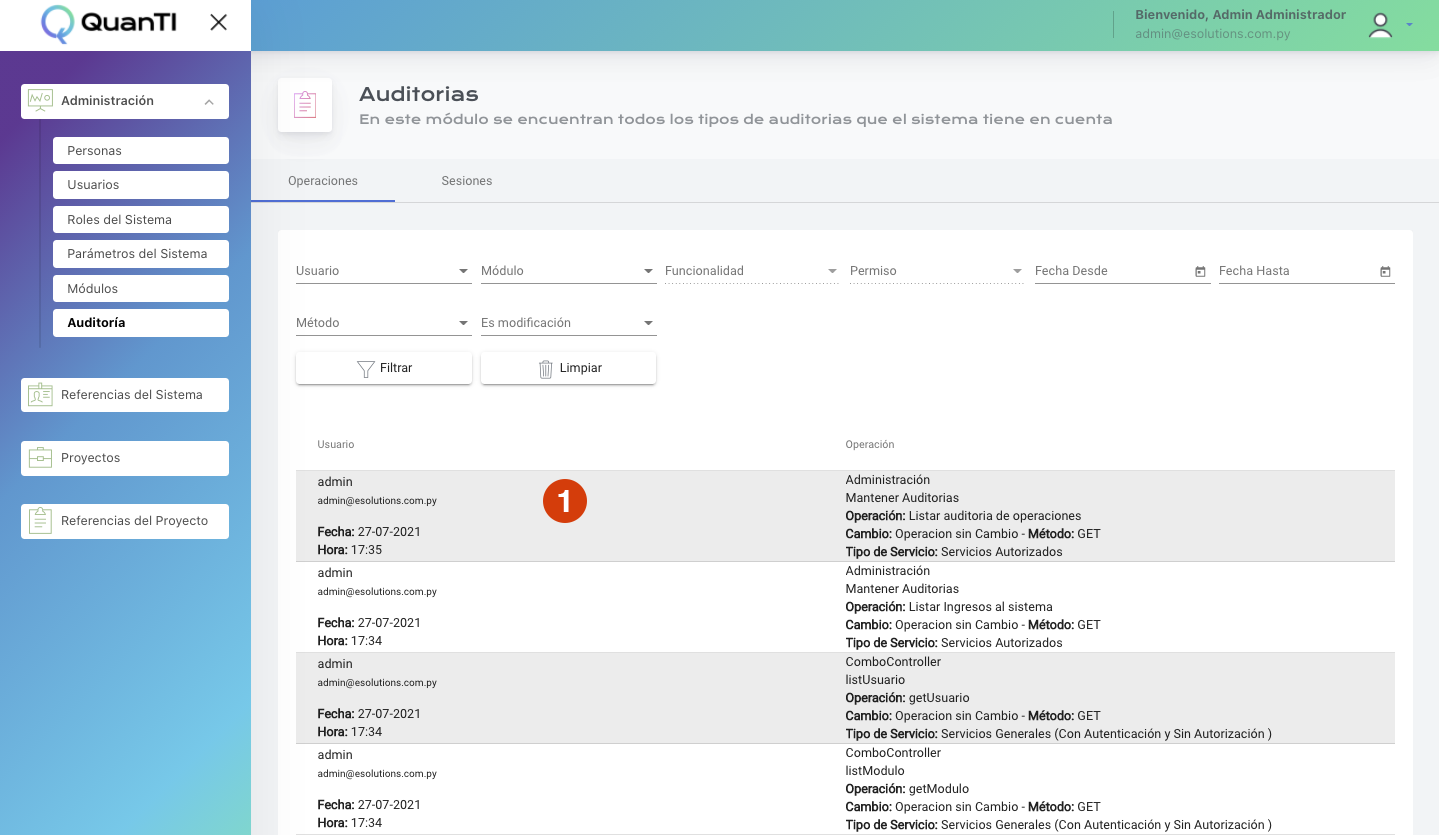Viewport: 1439px width, 835px height.
Task: Click the 'listModulo' entry
Action: [875, 771]
